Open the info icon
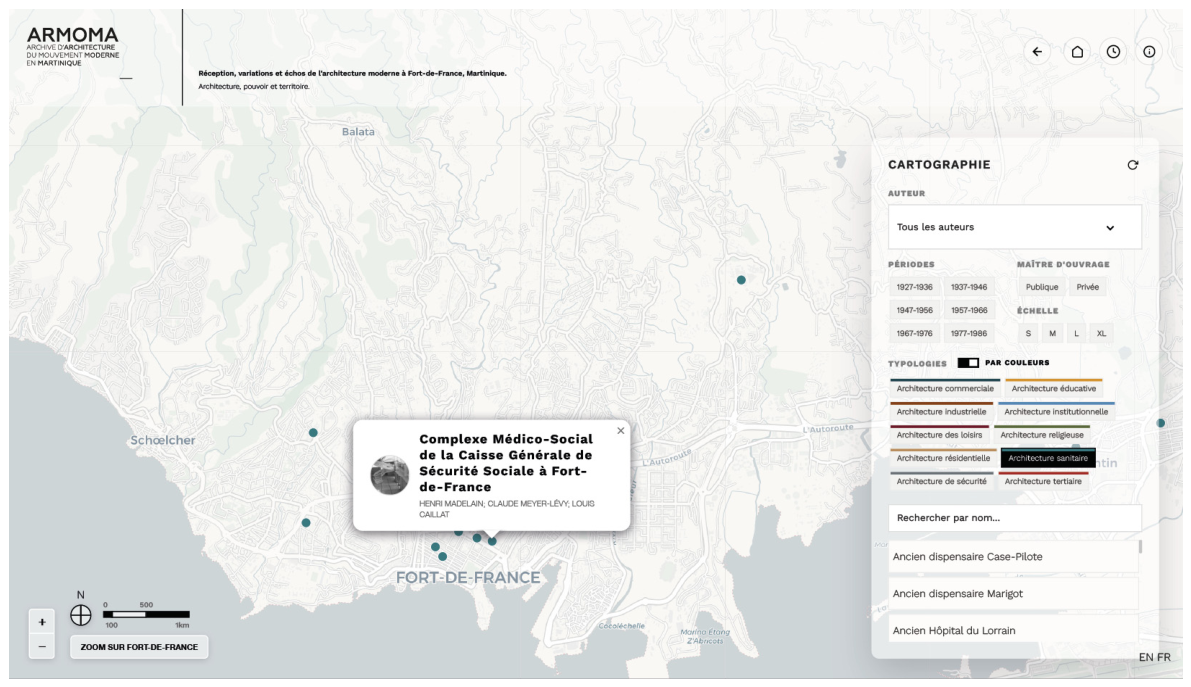 tap(1149, 52)
